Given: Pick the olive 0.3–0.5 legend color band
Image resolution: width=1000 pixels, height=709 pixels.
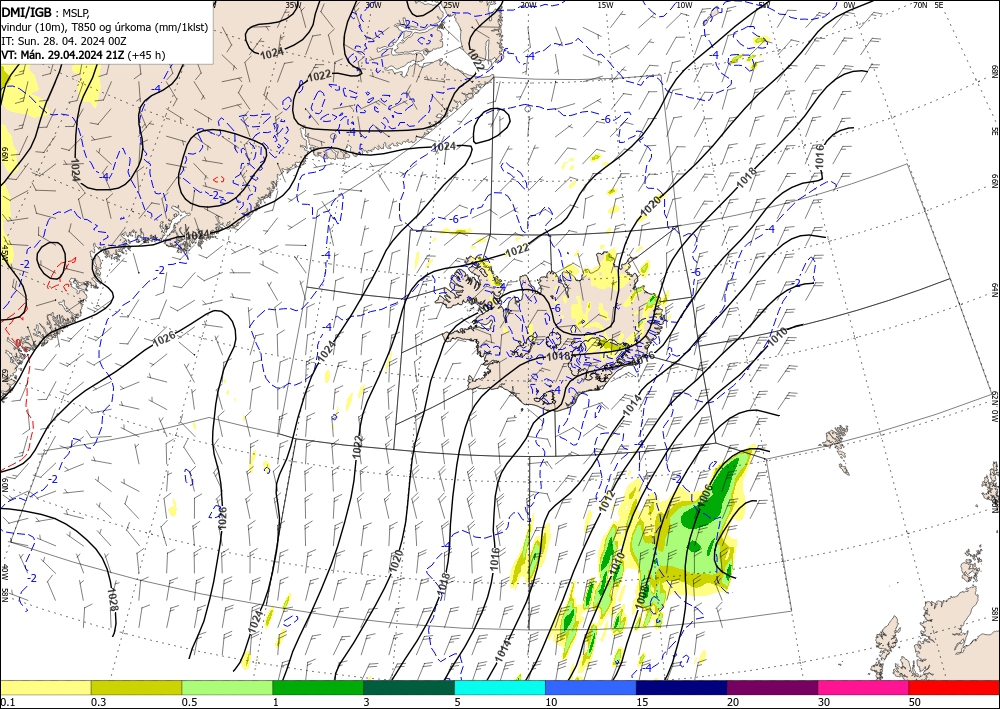Looking at the screenshot, I should pyautogui.click(x=136, y=687).
